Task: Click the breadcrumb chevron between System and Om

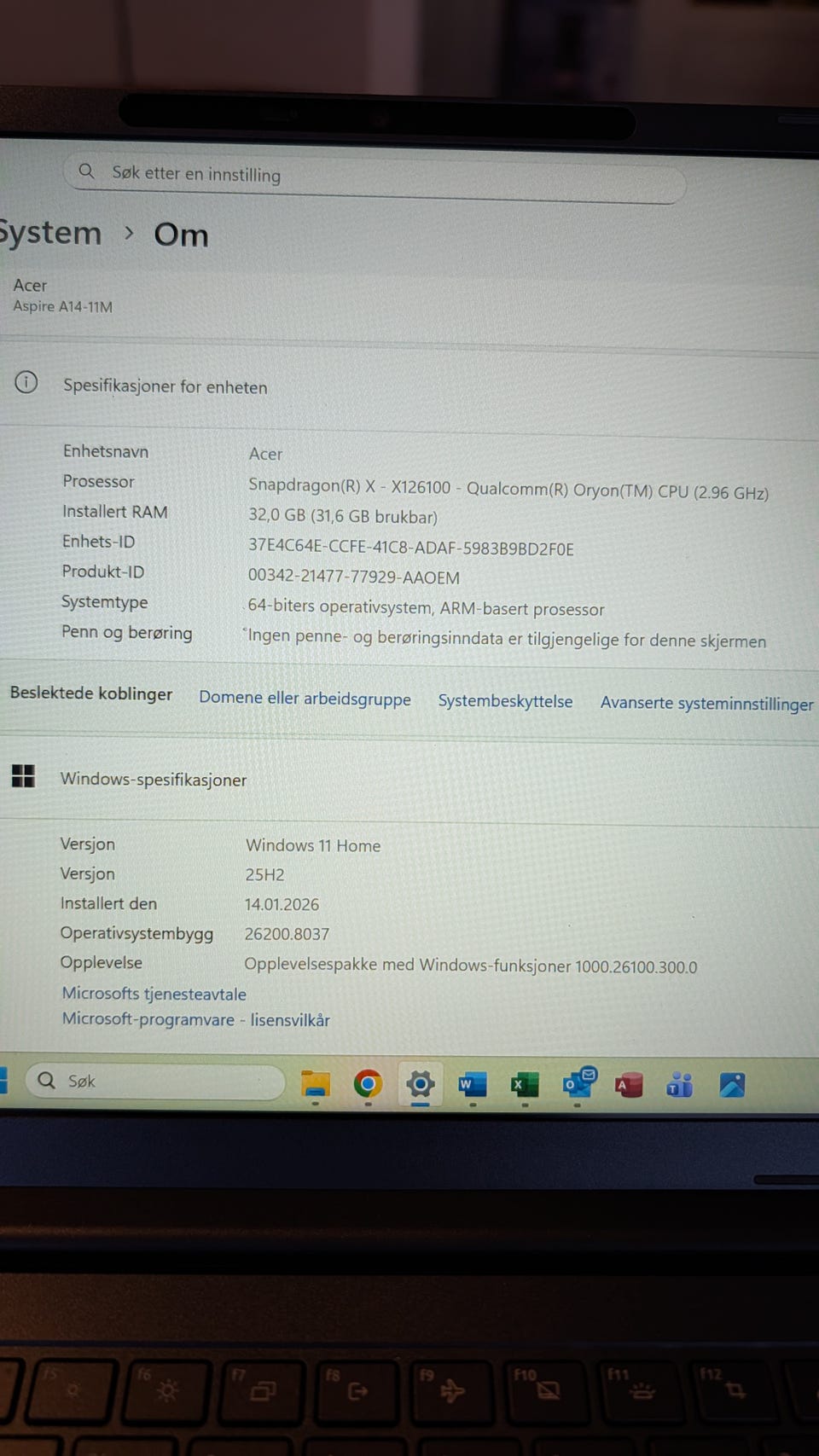Action: 129,233
